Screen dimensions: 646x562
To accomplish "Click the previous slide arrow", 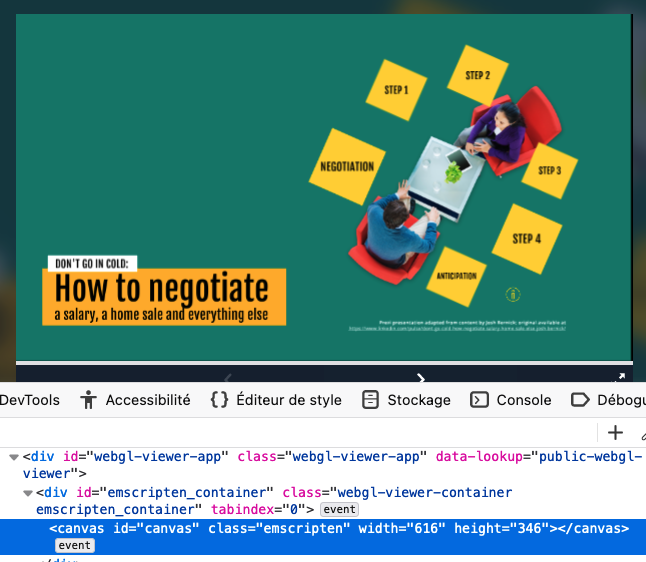I will (227, 378).
